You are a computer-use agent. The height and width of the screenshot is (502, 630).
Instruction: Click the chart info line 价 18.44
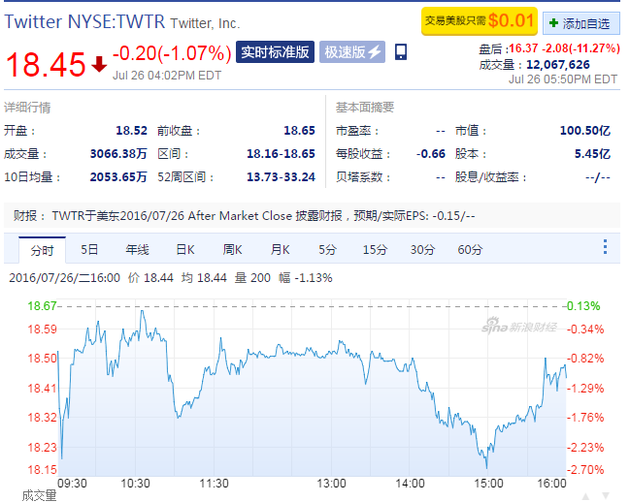[151, 278]
